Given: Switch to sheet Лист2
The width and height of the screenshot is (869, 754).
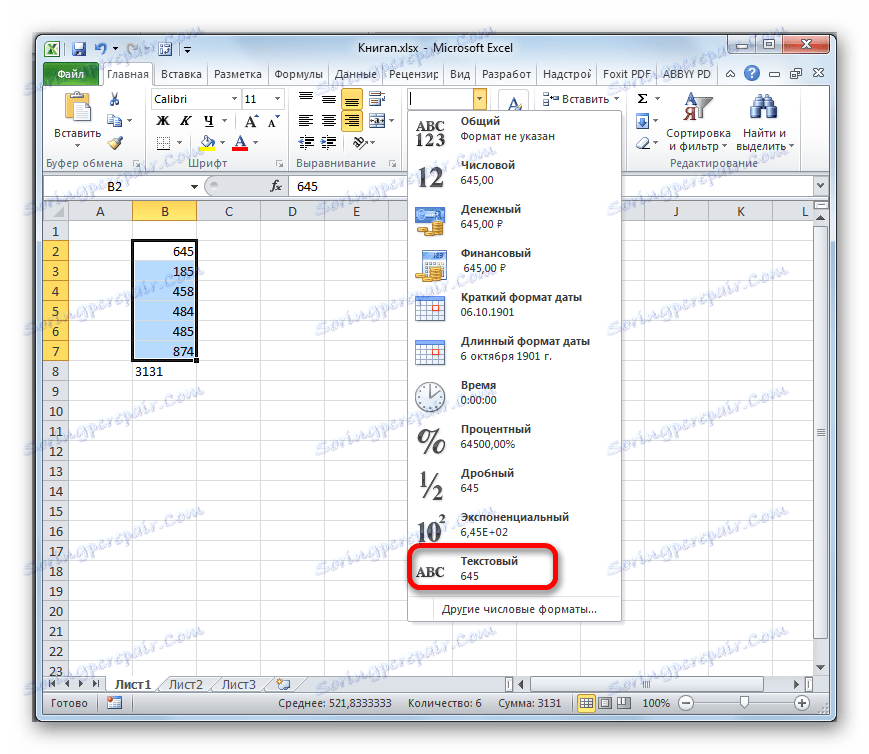Looking at the screenshot, I should [x=186, y=685].
